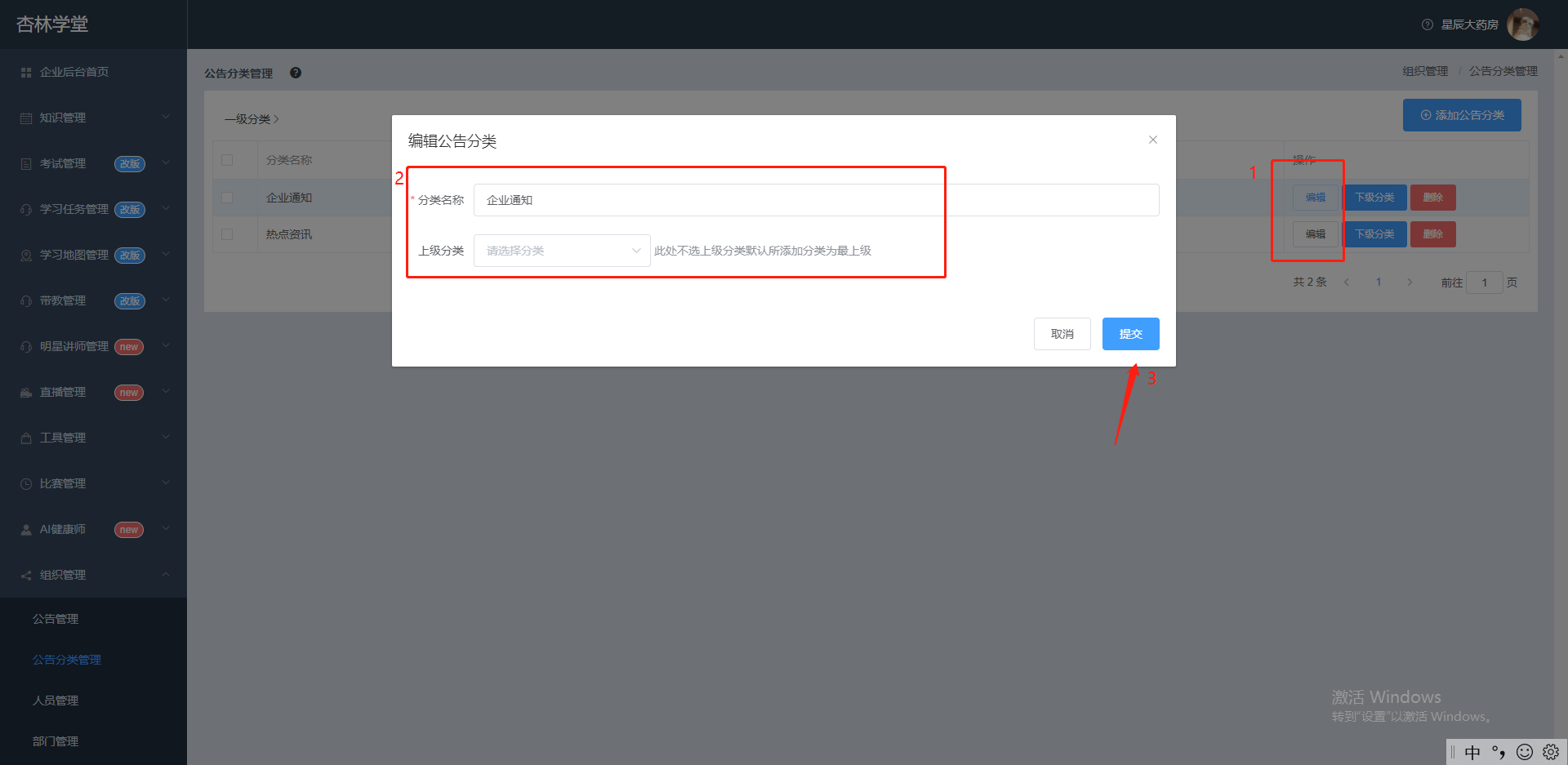Toggle the select-all checkbox in table header
Image resolution: width=1568 pixels, height=765 pixels.
[227, 160]
